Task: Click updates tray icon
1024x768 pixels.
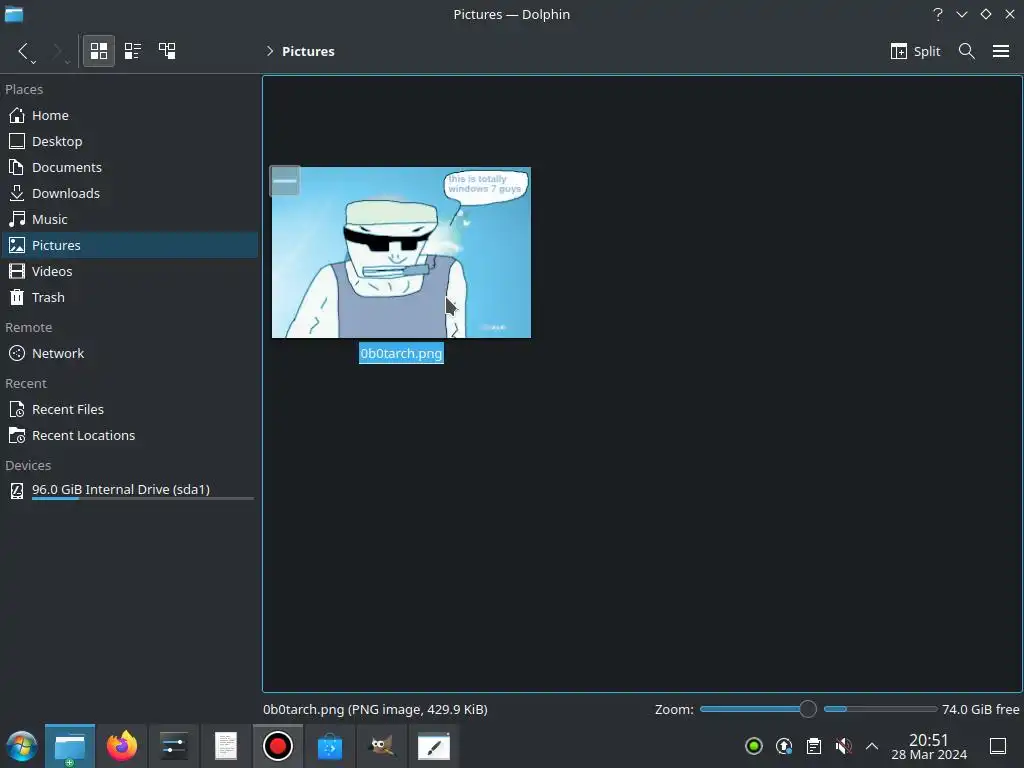Action: (x=784, y=746)
